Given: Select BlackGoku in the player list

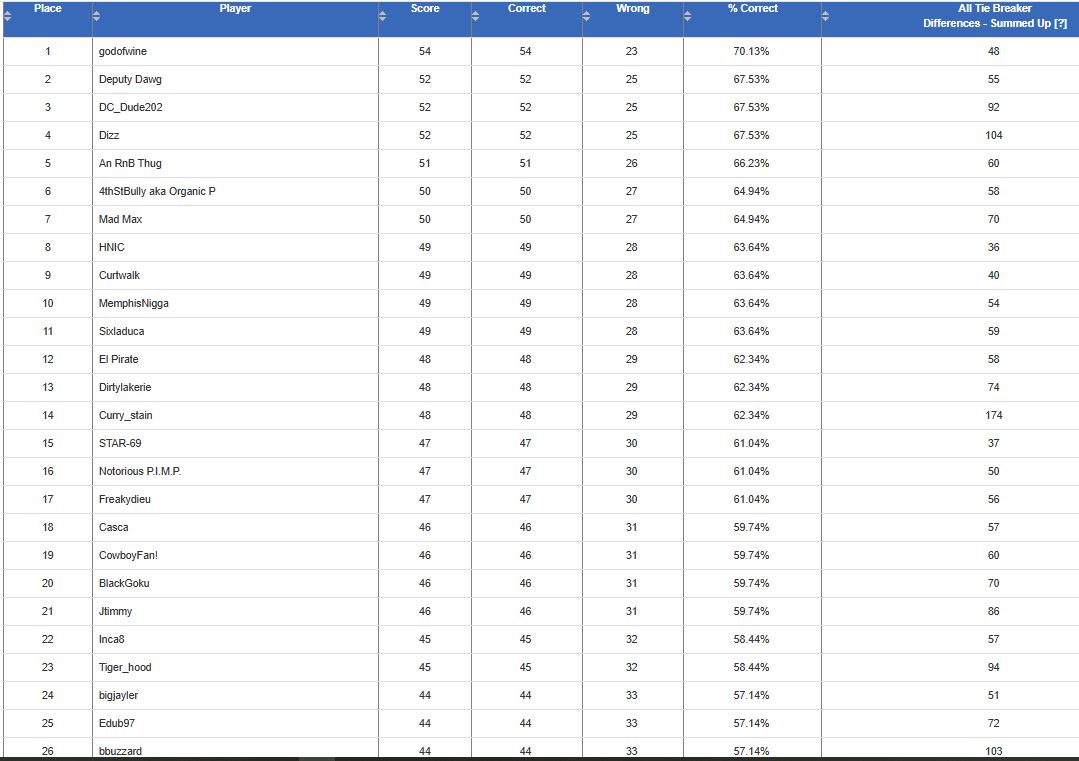Looking at the screenshot, I should pos(124,583).
